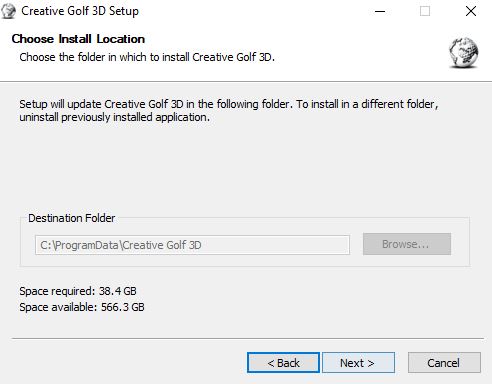This screenshot has height=384, width=492.
Task: Click the Space available: 566.3 GB text
Action: pyautogui.click(x=82, y=307)
